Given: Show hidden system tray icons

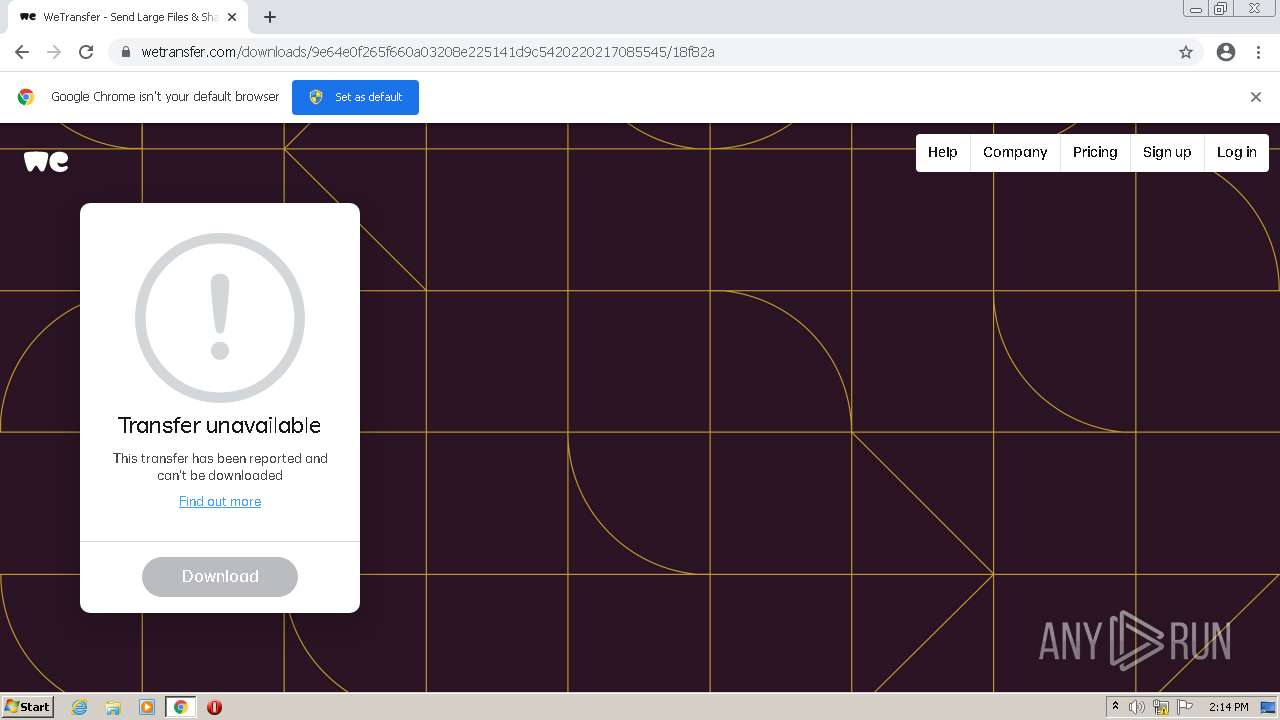Looking at the screenshot, I should (x=1115, y=707).
